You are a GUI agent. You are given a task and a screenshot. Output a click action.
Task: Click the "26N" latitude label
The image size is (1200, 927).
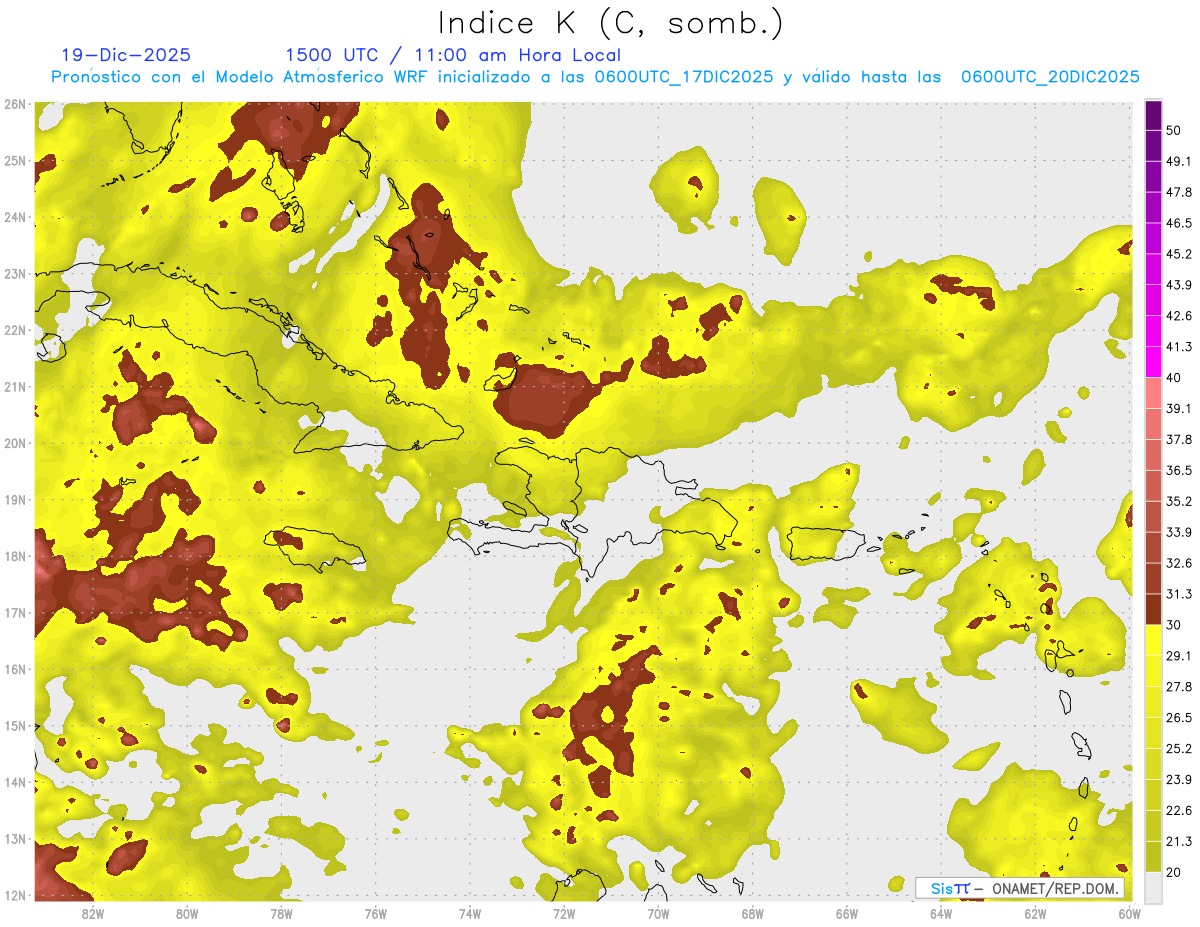click(15, 104)
